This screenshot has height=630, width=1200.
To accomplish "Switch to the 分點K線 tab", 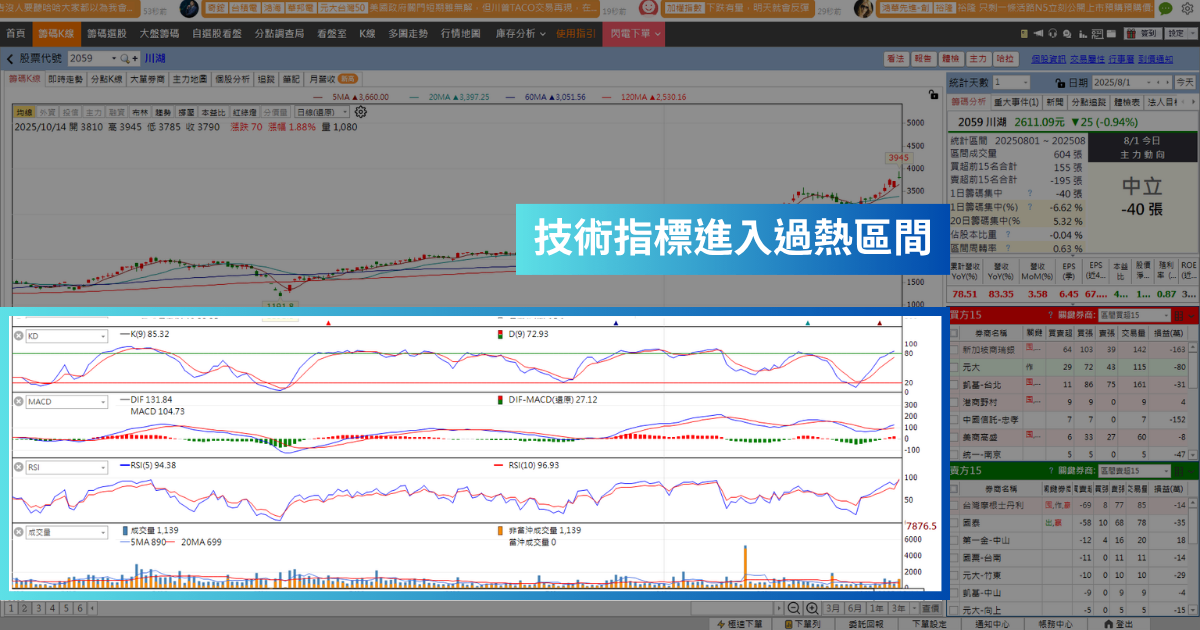I will click(104, 79).
